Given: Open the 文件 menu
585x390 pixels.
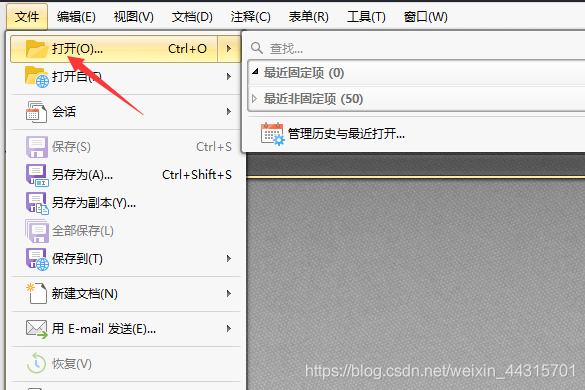Looking at the screenshot, I should tap(27, 17).
